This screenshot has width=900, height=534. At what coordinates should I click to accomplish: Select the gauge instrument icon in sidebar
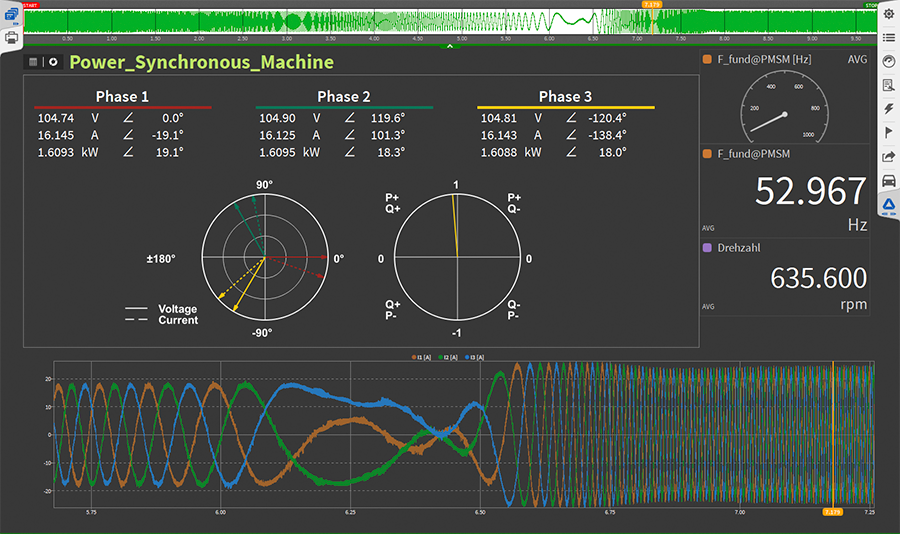[888, 61]
